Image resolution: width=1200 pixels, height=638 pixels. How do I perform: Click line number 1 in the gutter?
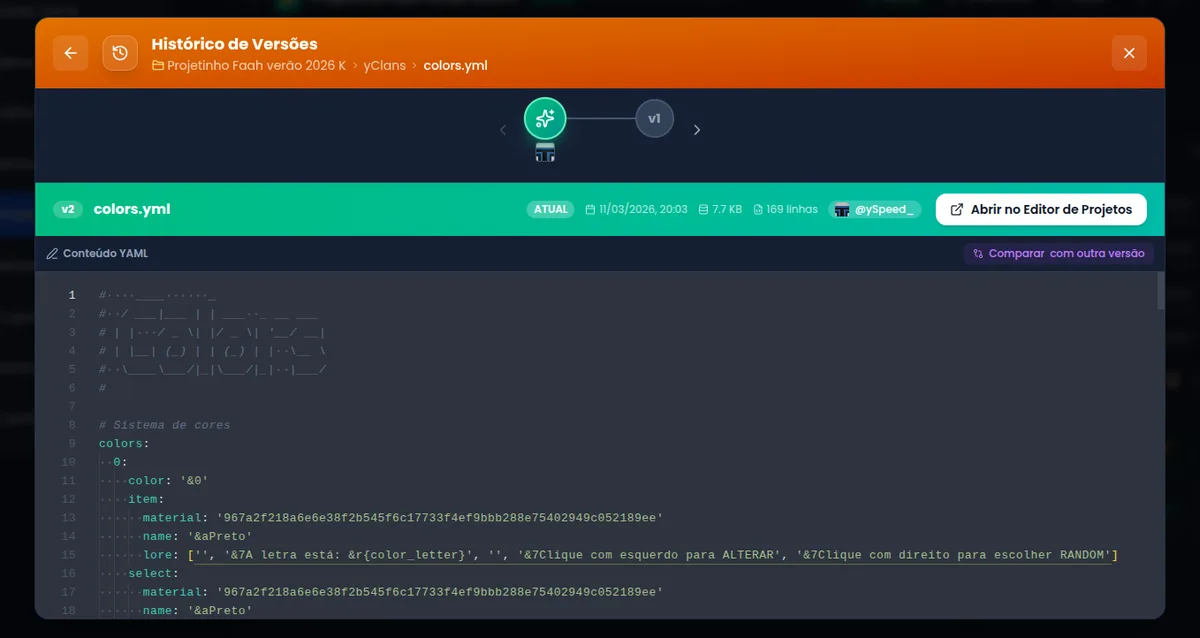[x=72, y=295]
